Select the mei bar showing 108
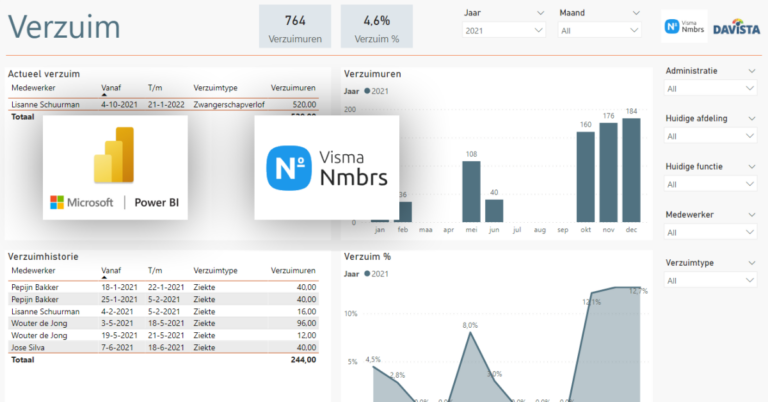 point(471,192)
